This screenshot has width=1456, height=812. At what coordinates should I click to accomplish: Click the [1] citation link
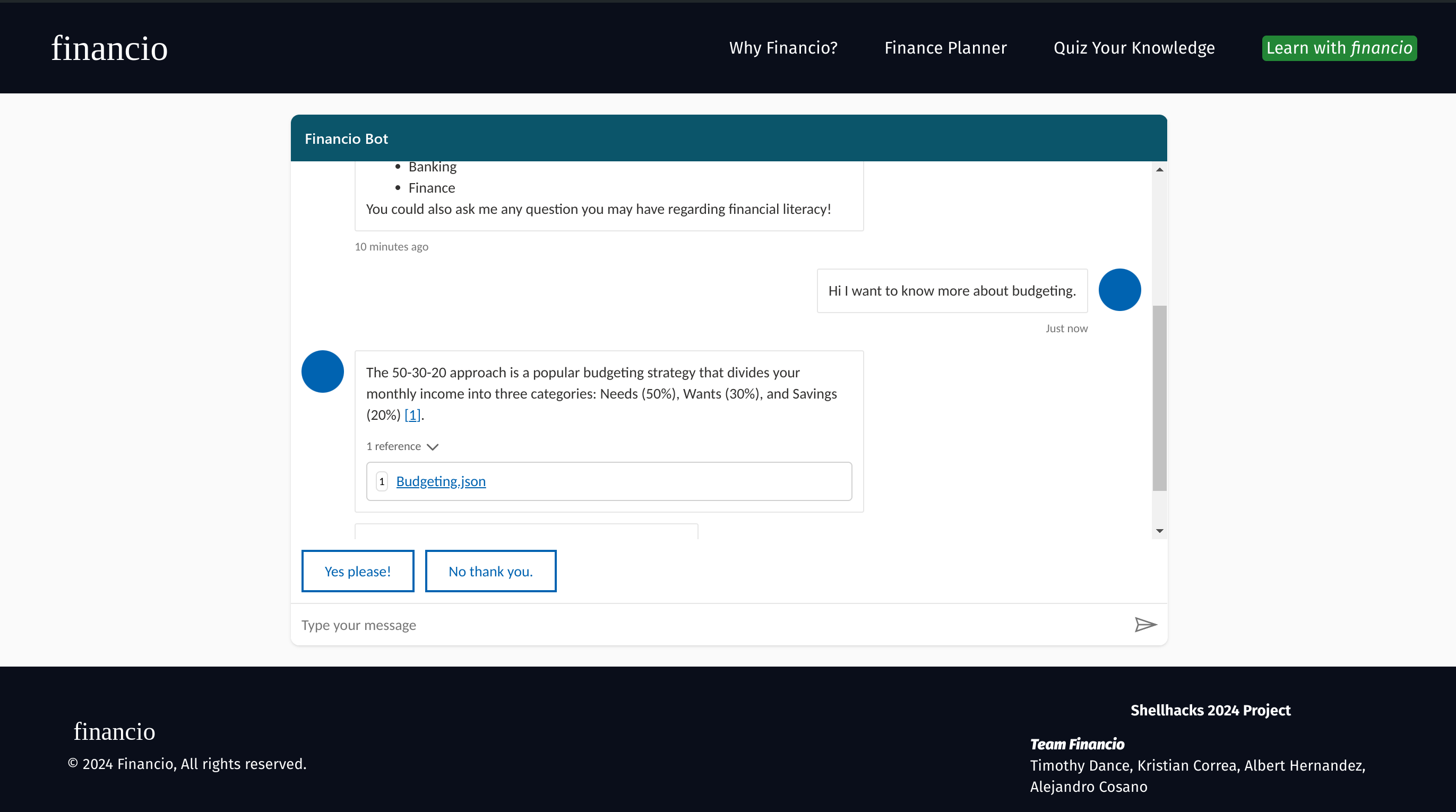[412, 415]
